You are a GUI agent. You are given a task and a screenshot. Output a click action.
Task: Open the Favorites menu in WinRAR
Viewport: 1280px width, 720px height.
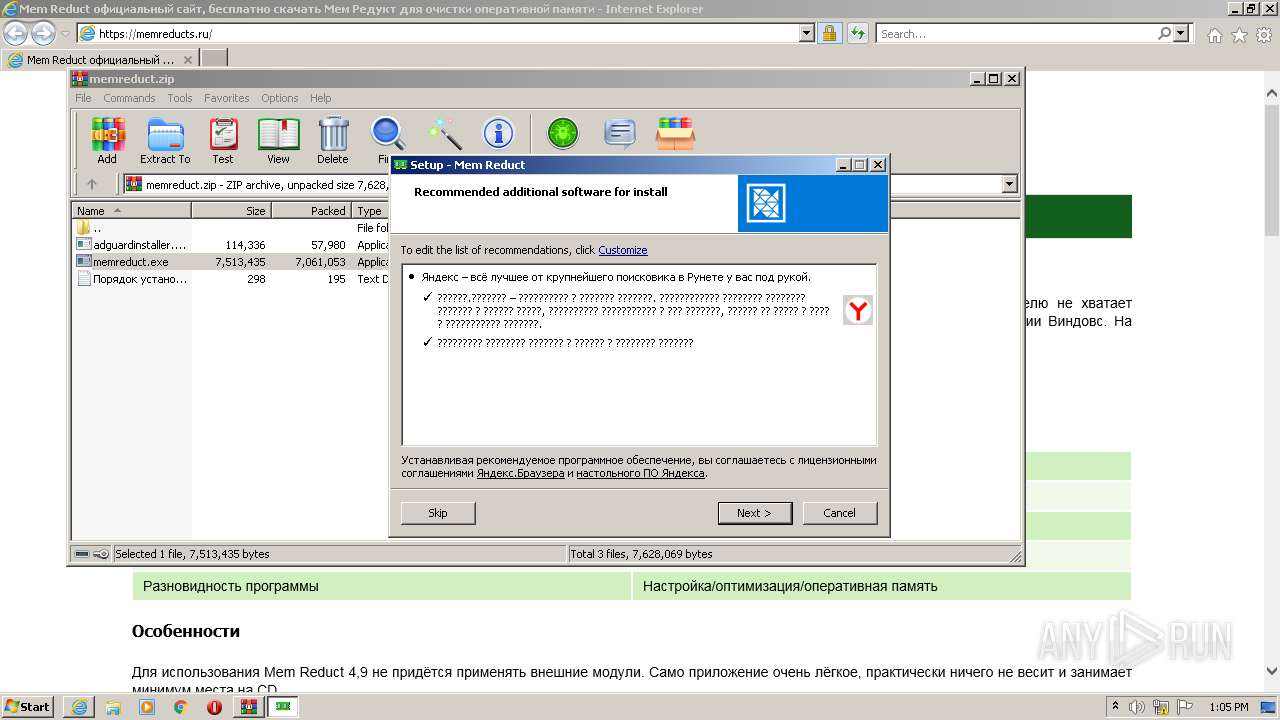click(x=227, y=98)
